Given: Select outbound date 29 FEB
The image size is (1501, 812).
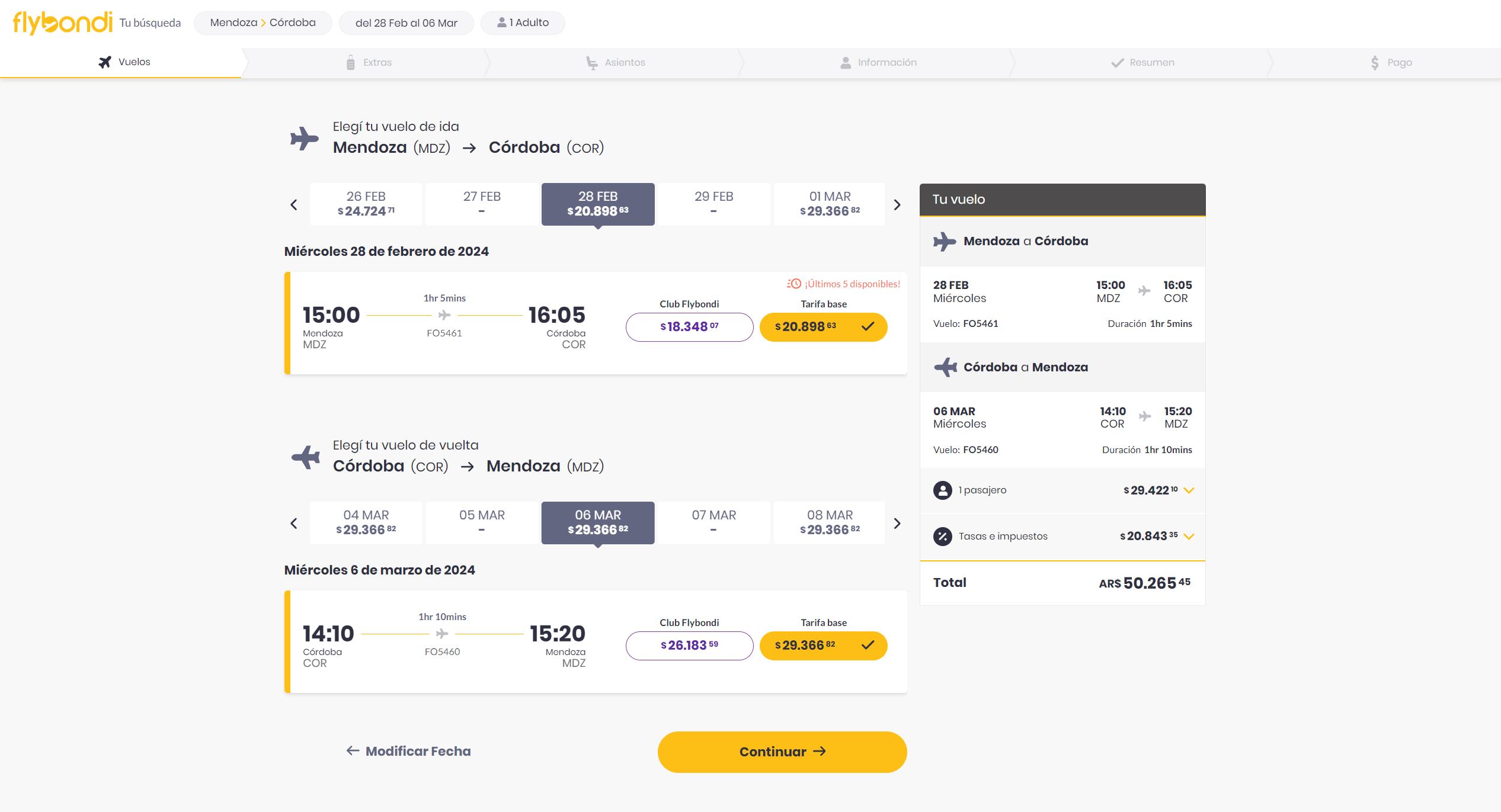Looking at the screenshot, I should click(x=714, y=204).
